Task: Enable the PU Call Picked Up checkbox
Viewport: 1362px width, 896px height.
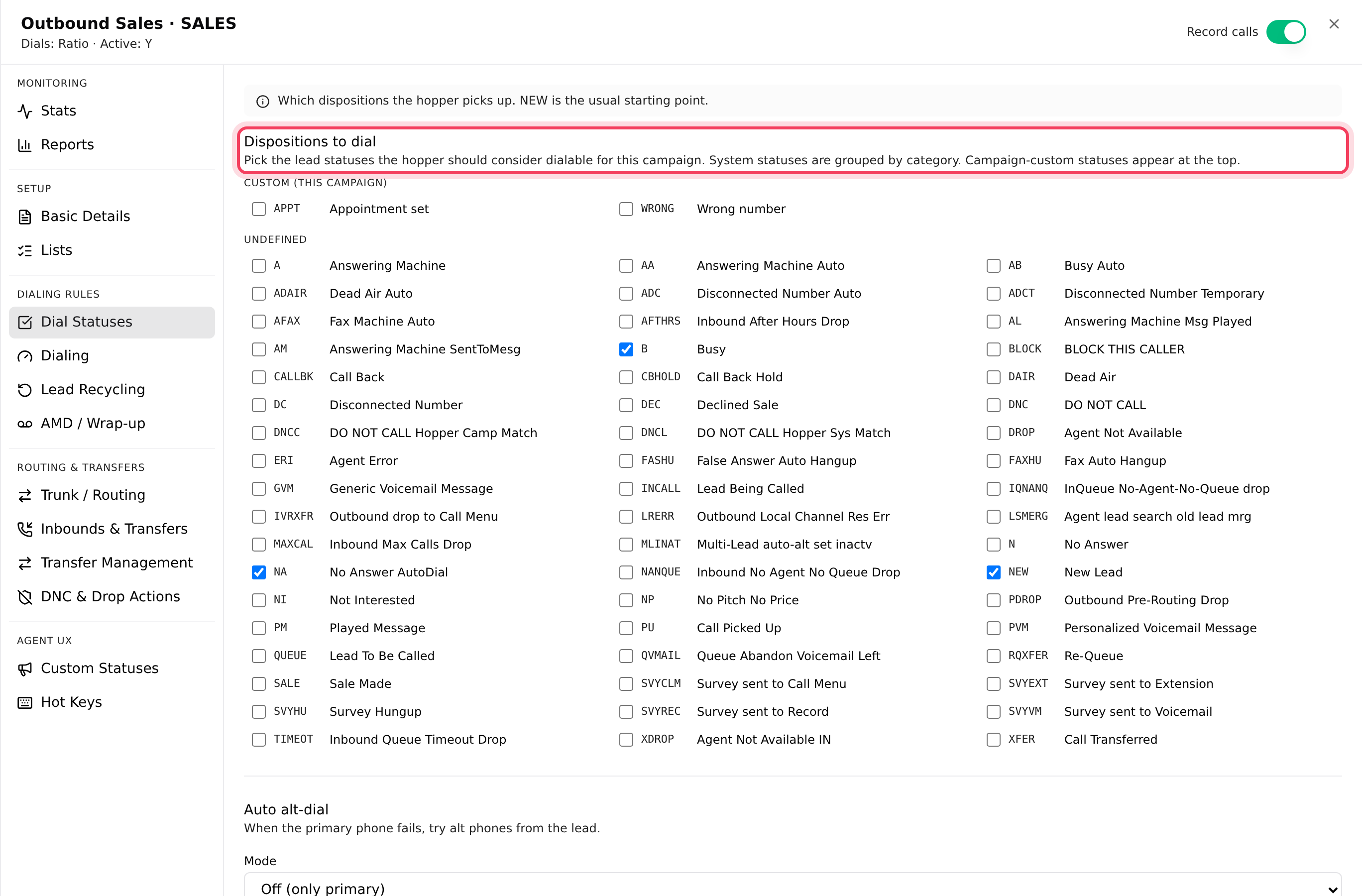Action: coord(626,628)
